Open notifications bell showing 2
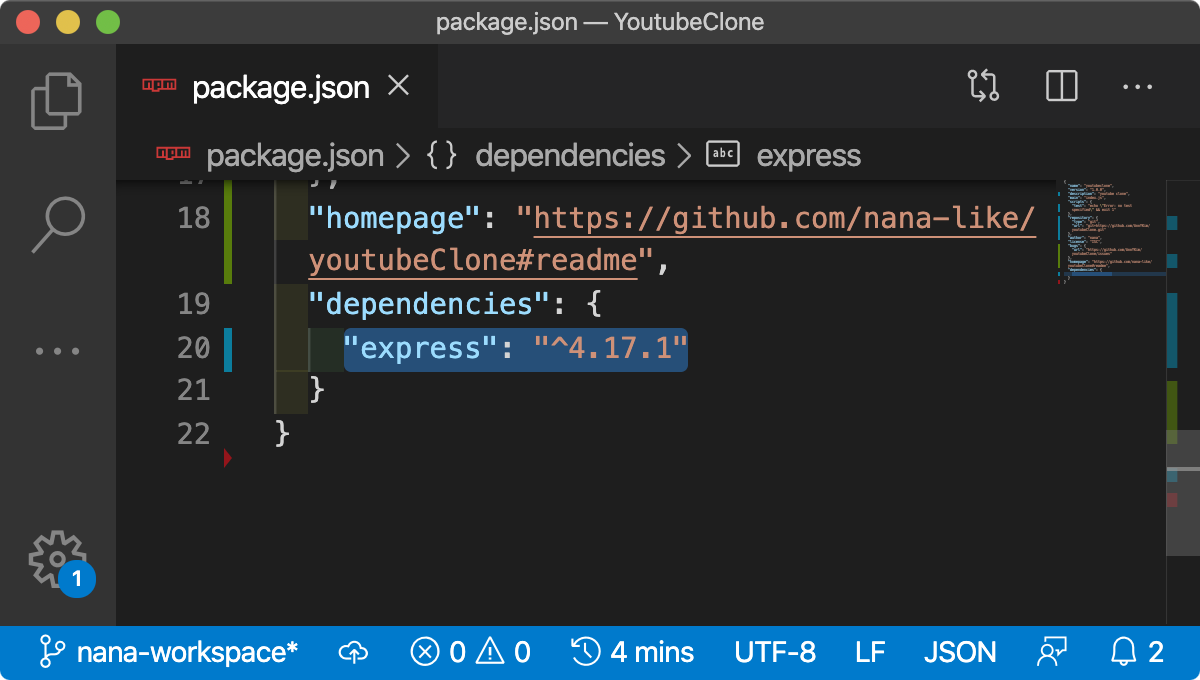 [x=1137, y=653]
